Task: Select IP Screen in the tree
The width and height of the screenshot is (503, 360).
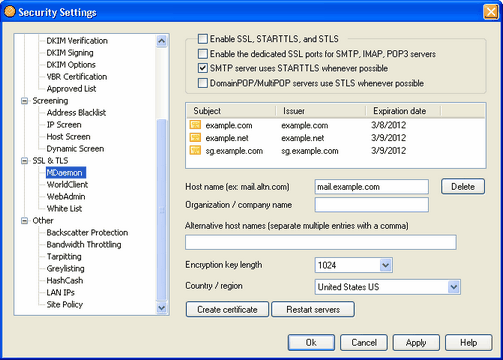Action: (64, 125)
